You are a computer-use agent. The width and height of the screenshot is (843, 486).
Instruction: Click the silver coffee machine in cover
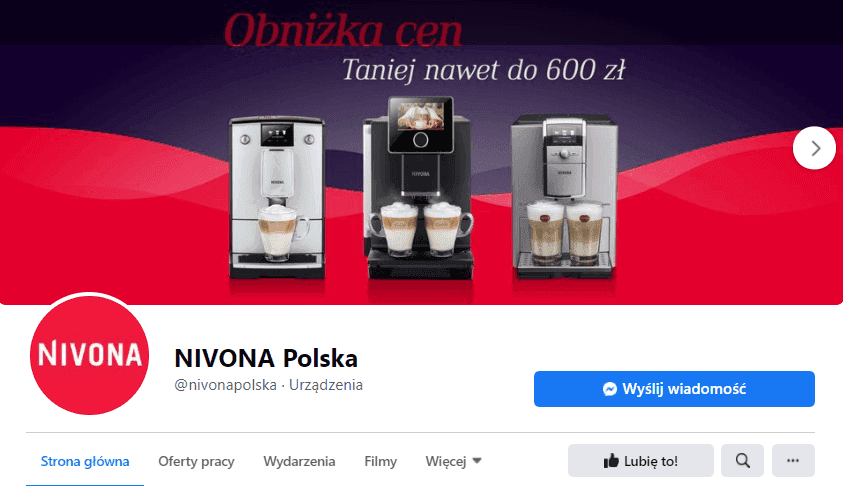pos(564,196)
